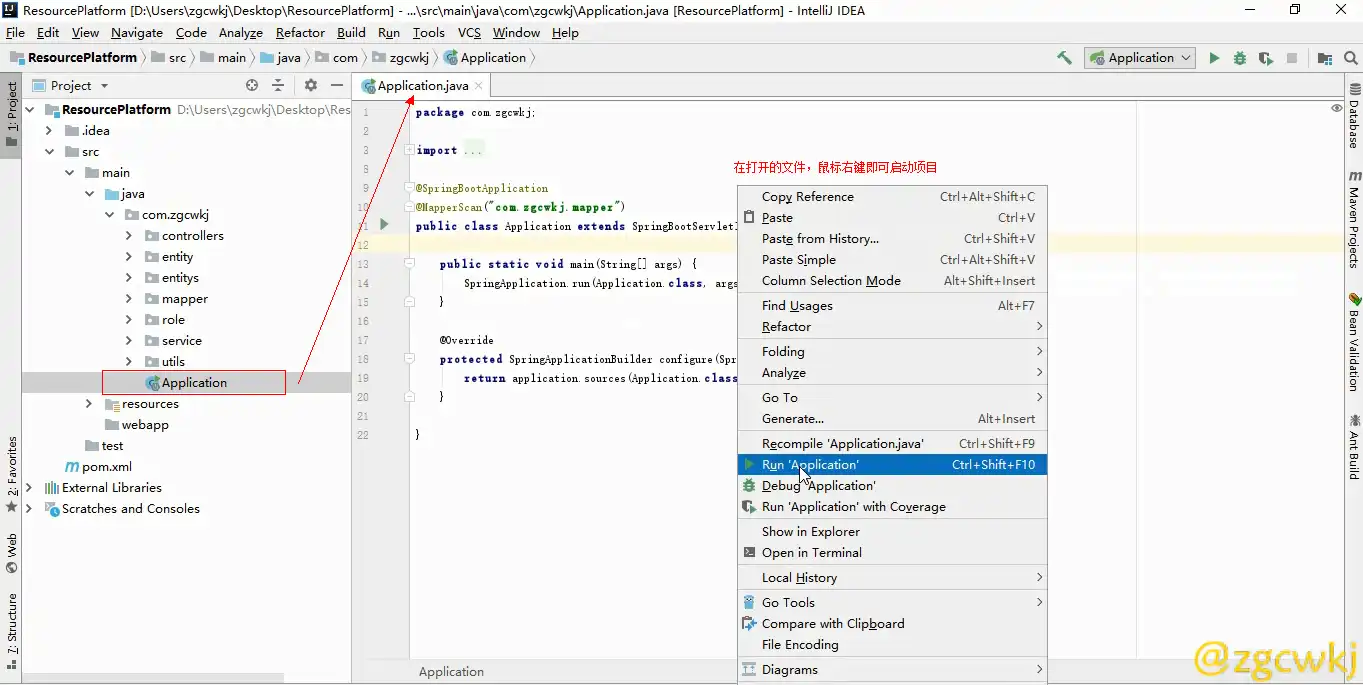Choose Show in Explorer

coord(892,532)
